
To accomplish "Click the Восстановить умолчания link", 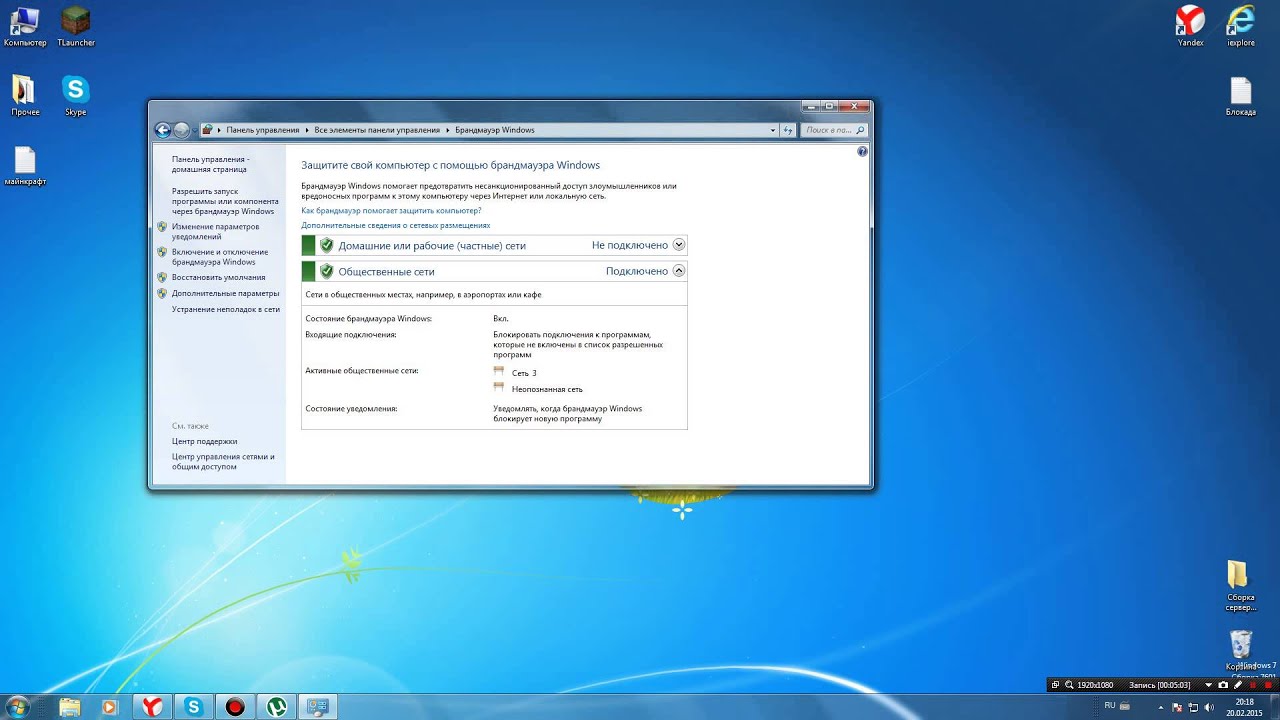I will click(x=218, y=277).
